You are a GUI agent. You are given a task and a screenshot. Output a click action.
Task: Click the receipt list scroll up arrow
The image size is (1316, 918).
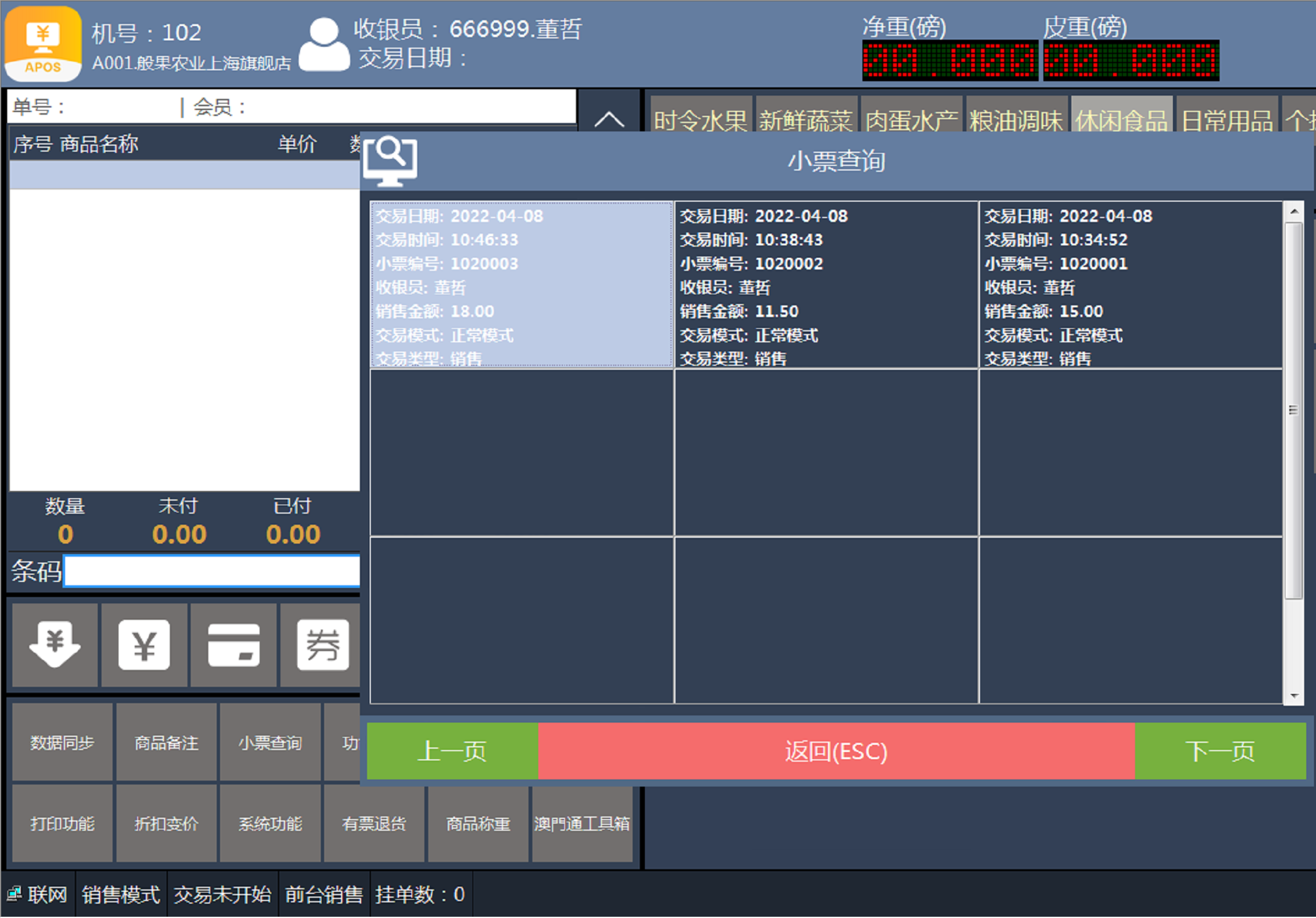[1294, 212]
